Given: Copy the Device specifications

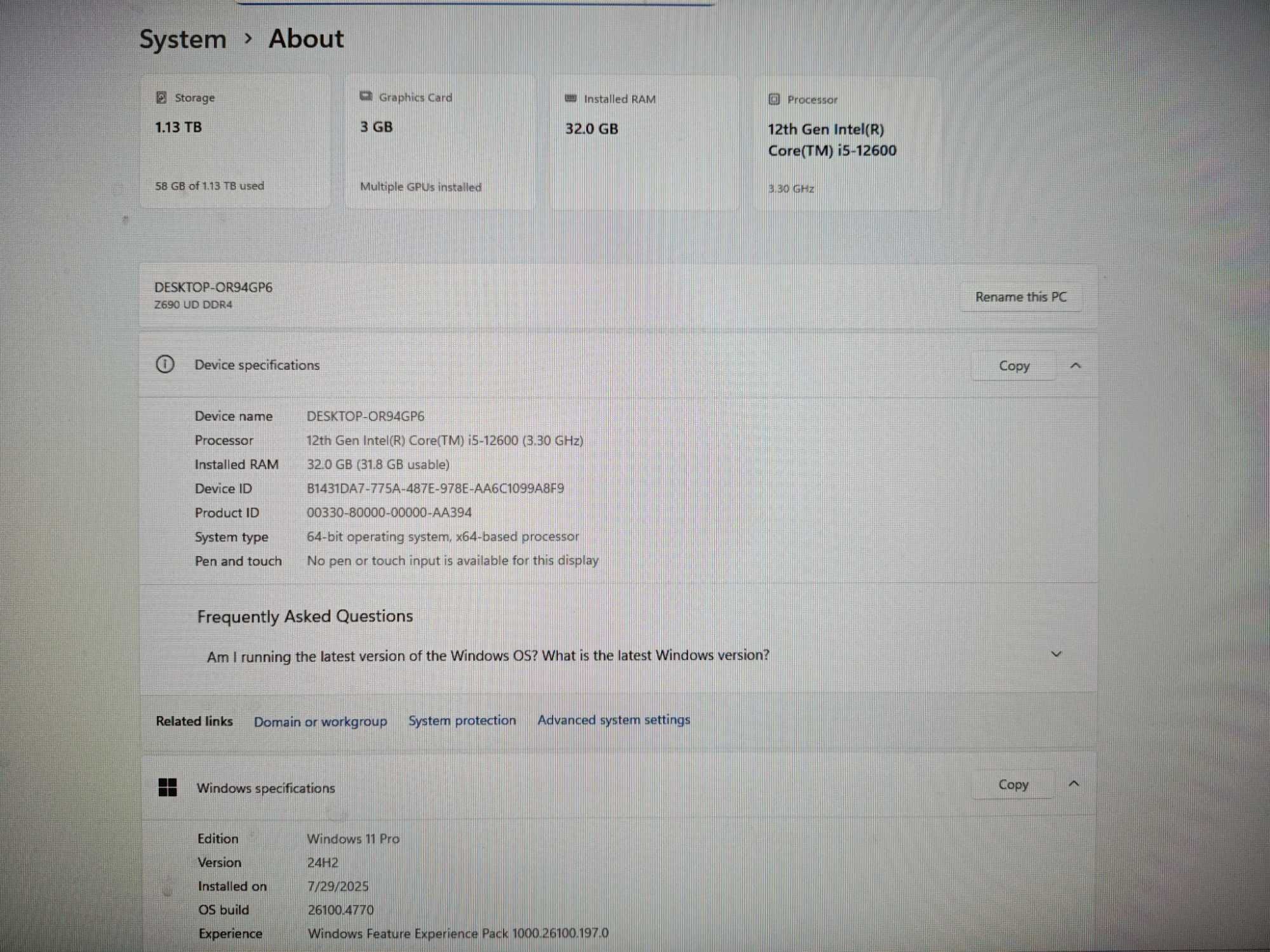Looking at the screenshot, I should click(1014, 366).
